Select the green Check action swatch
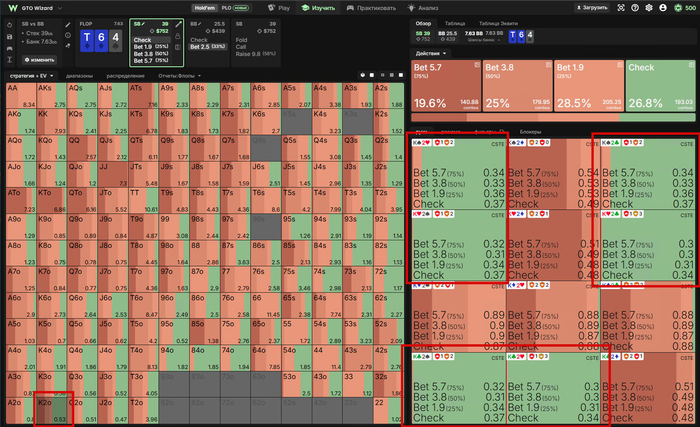700x427 pixels. pos(661,86)
